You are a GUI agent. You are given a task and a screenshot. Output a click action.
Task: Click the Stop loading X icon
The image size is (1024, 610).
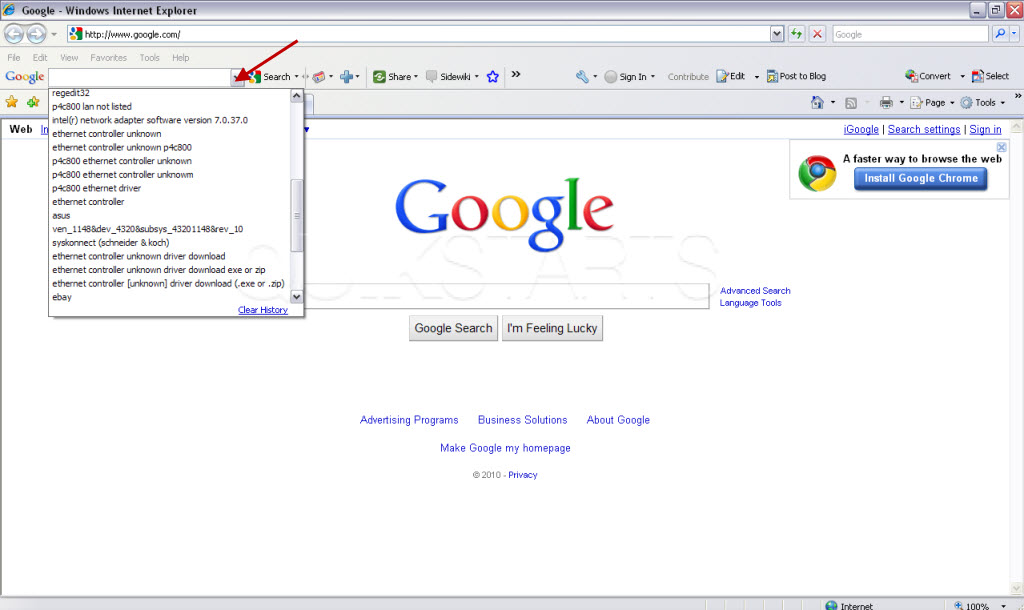coord(817,34)
